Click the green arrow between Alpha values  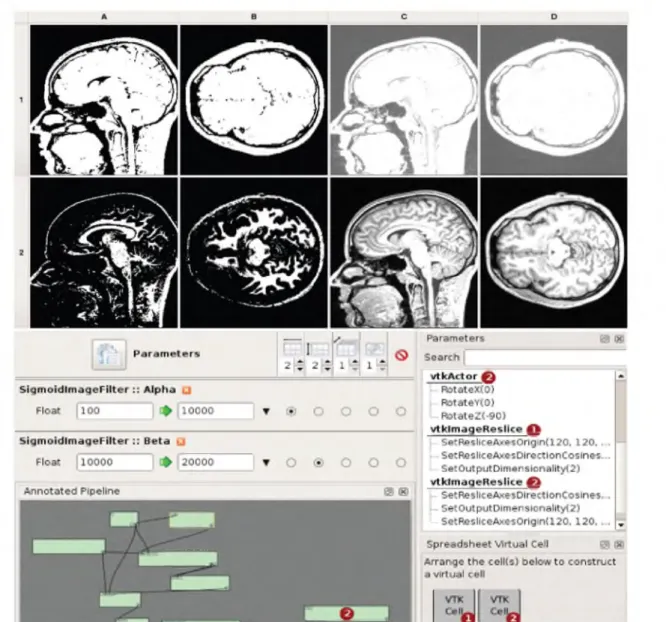pyautogui.click(x=166, y=411)
